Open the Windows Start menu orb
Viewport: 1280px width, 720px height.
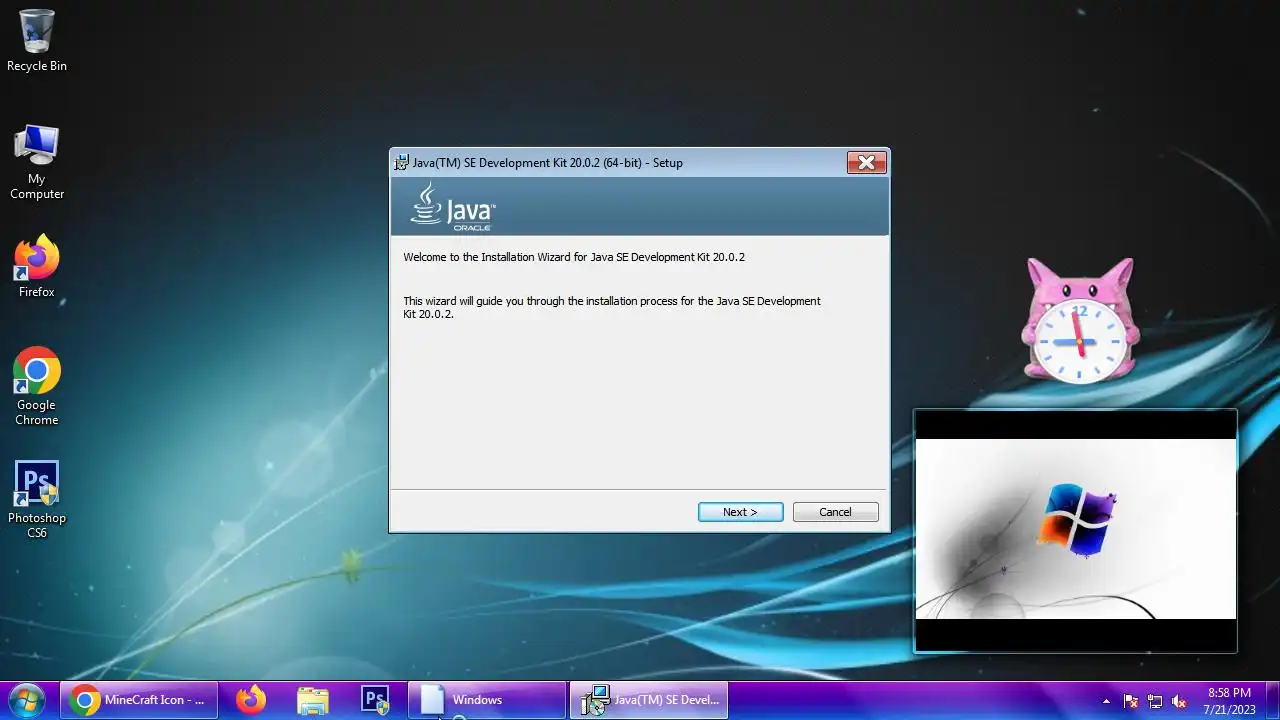coord(27,700)
